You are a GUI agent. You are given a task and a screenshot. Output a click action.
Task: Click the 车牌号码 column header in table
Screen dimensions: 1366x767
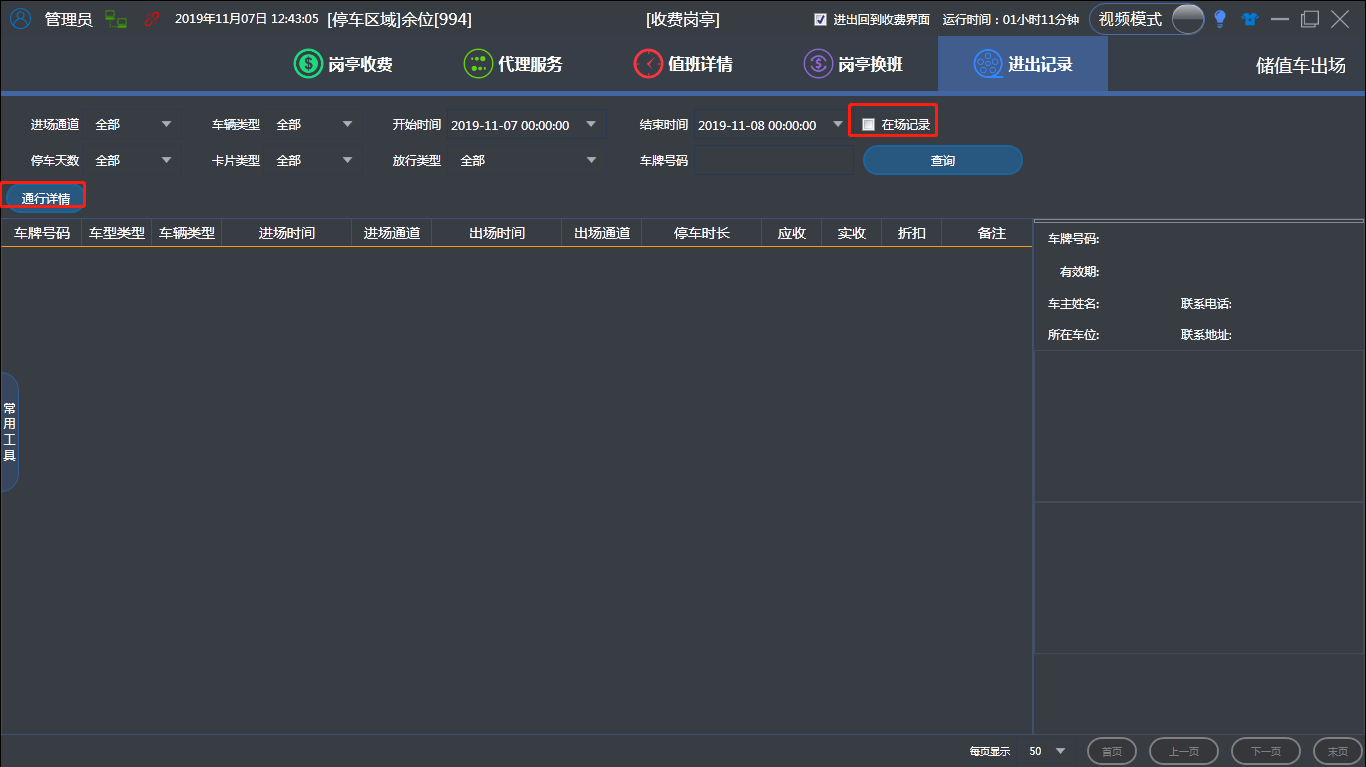click(x=42, y=233)
